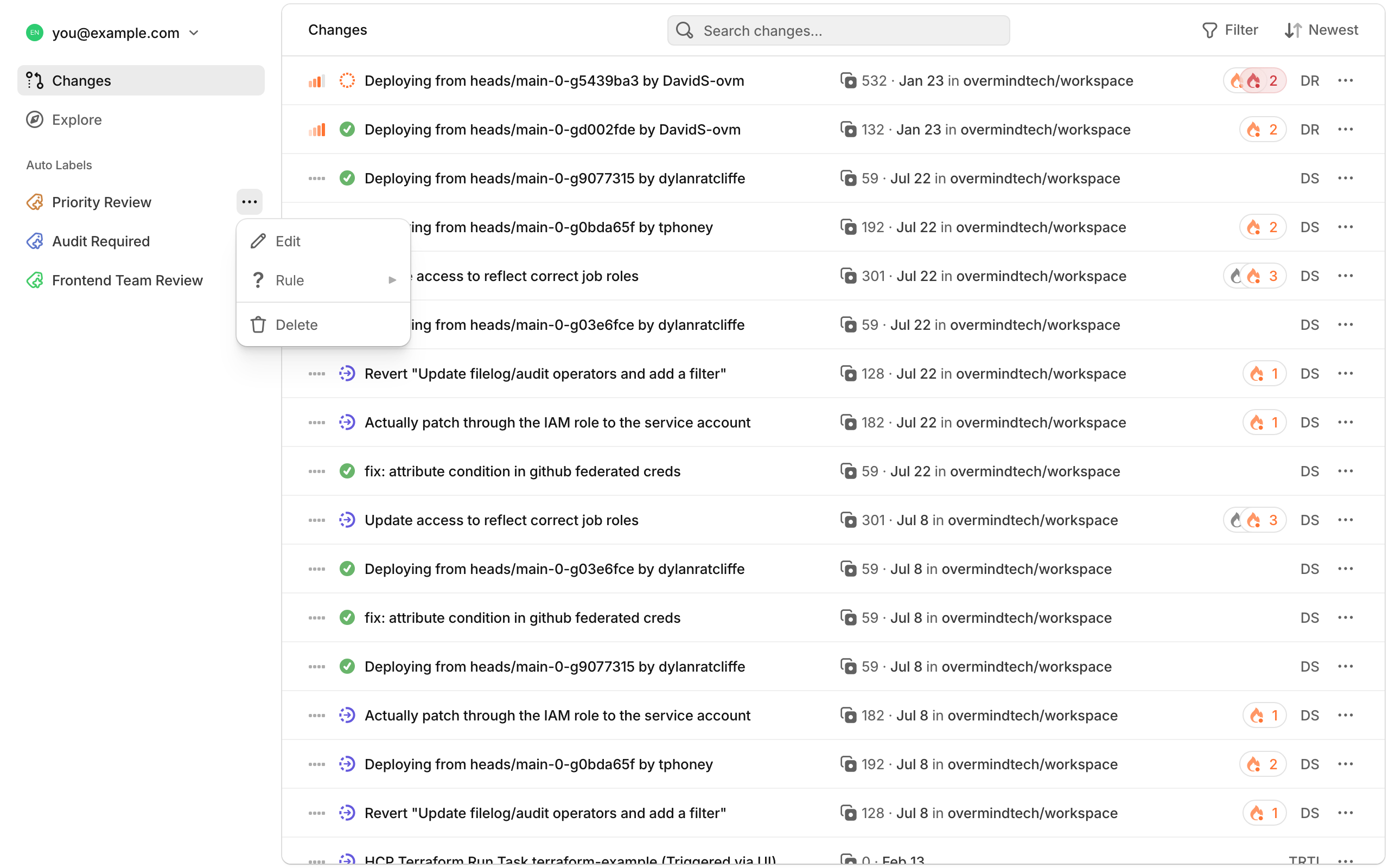The image size is (1389, 868).
Task: Choose Delete in the label context menu
Action: click(296, 325)
